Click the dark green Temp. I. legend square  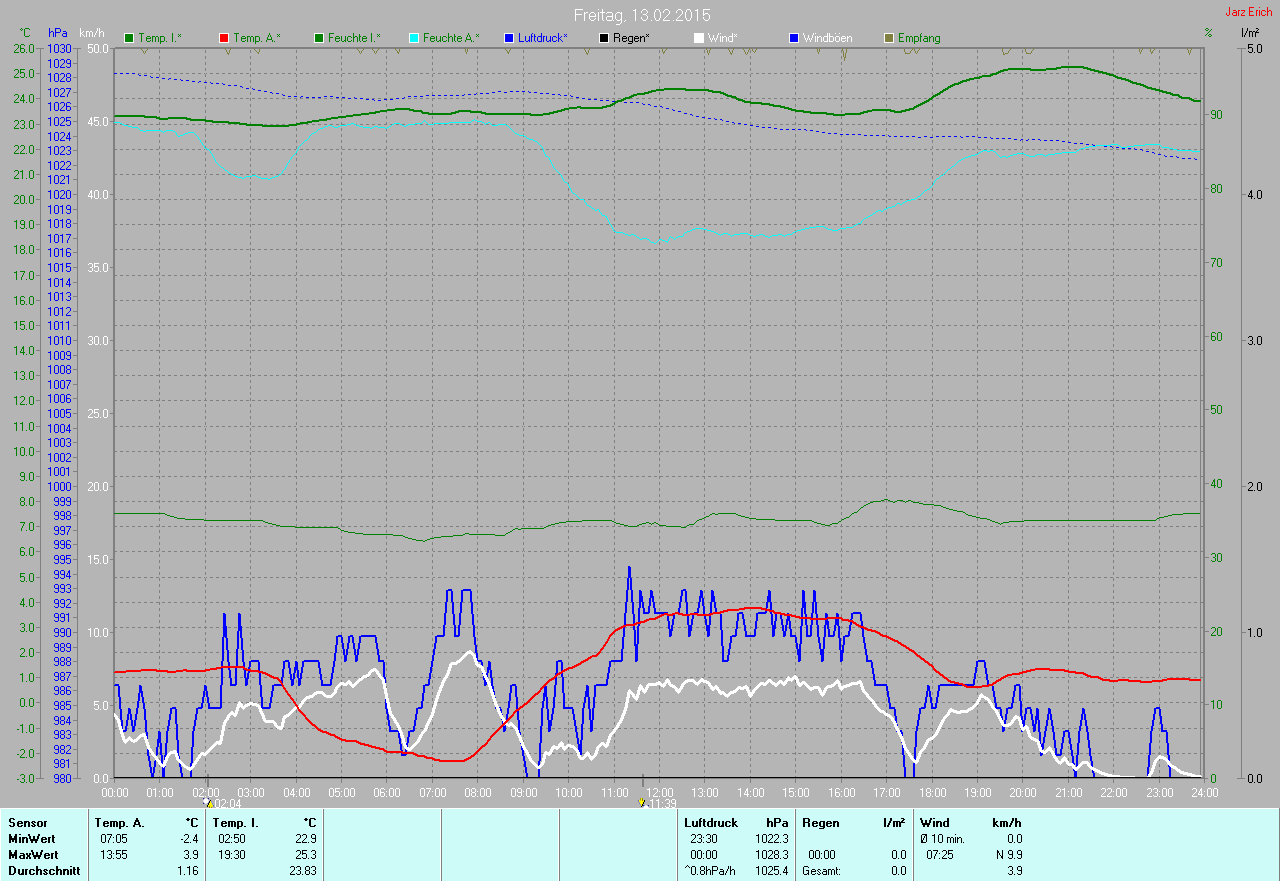129,38
